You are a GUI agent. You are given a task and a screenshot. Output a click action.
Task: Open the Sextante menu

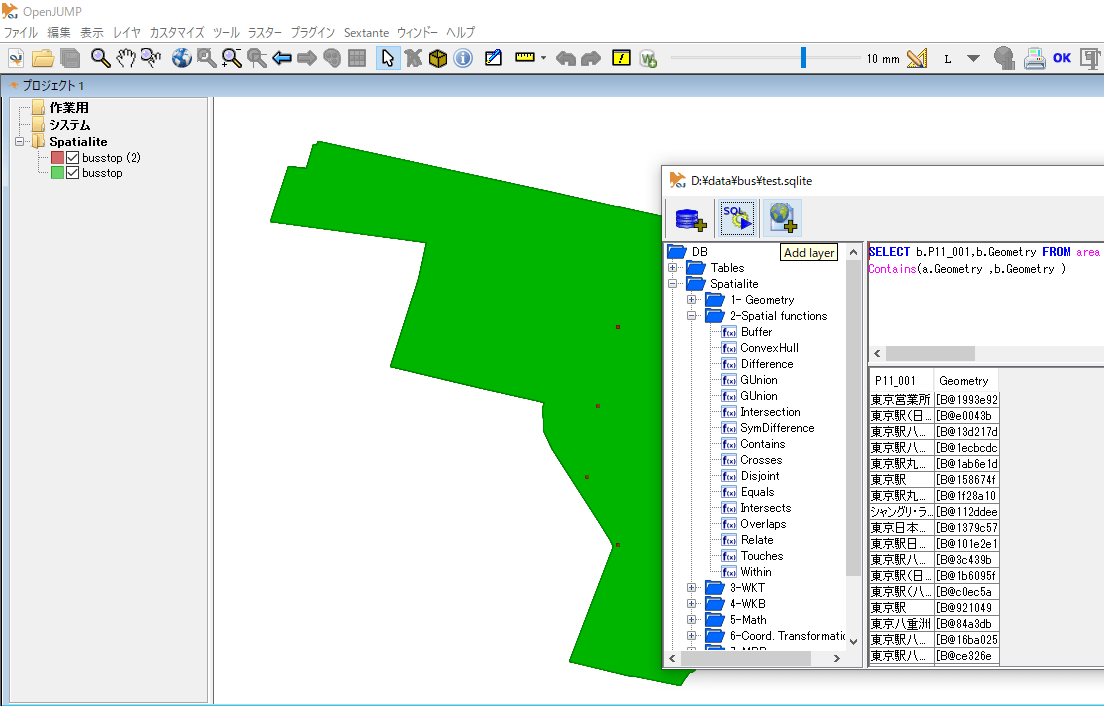tap(366, 32)
